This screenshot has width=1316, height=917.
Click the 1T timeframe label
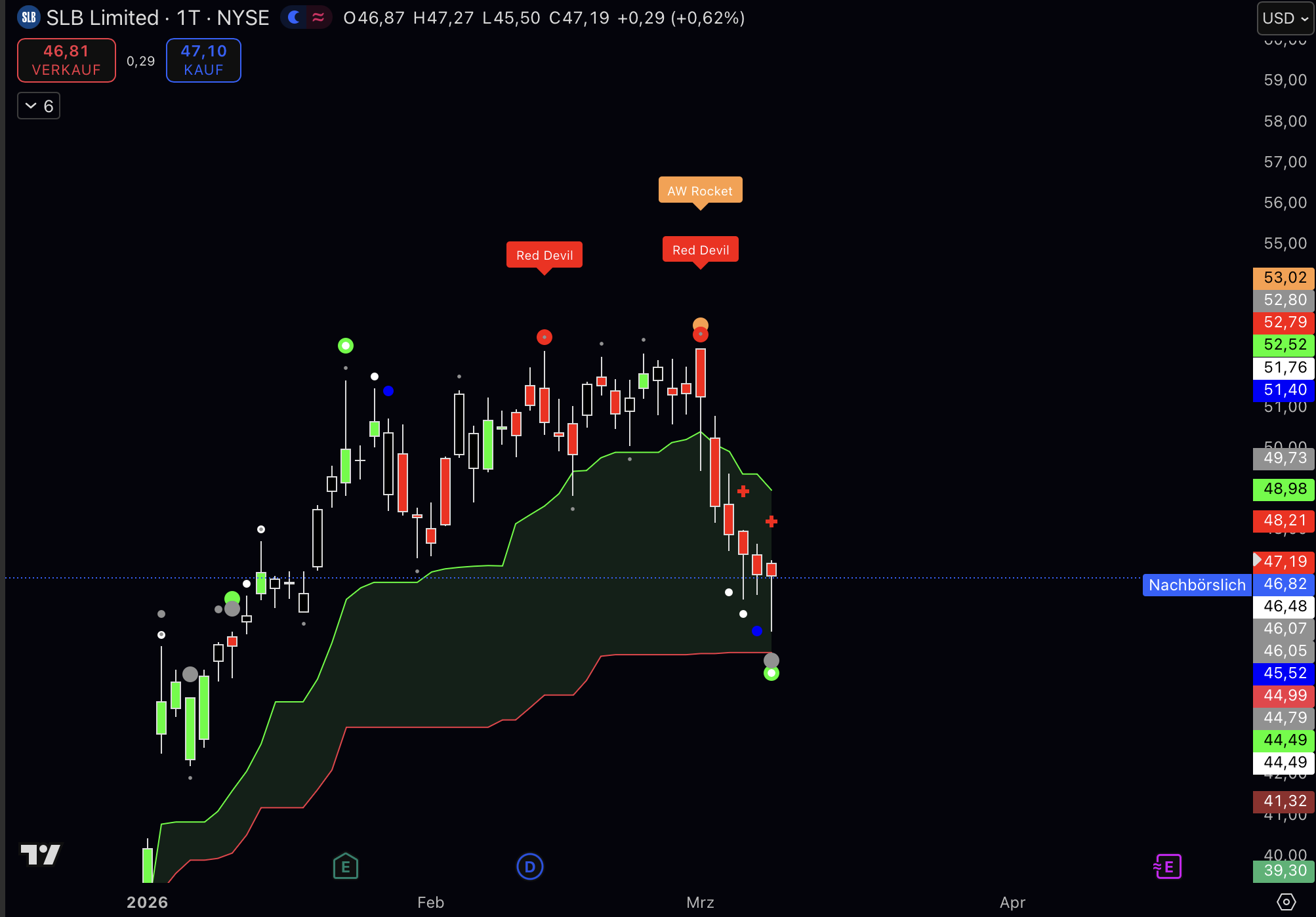(x=188, y=18)
